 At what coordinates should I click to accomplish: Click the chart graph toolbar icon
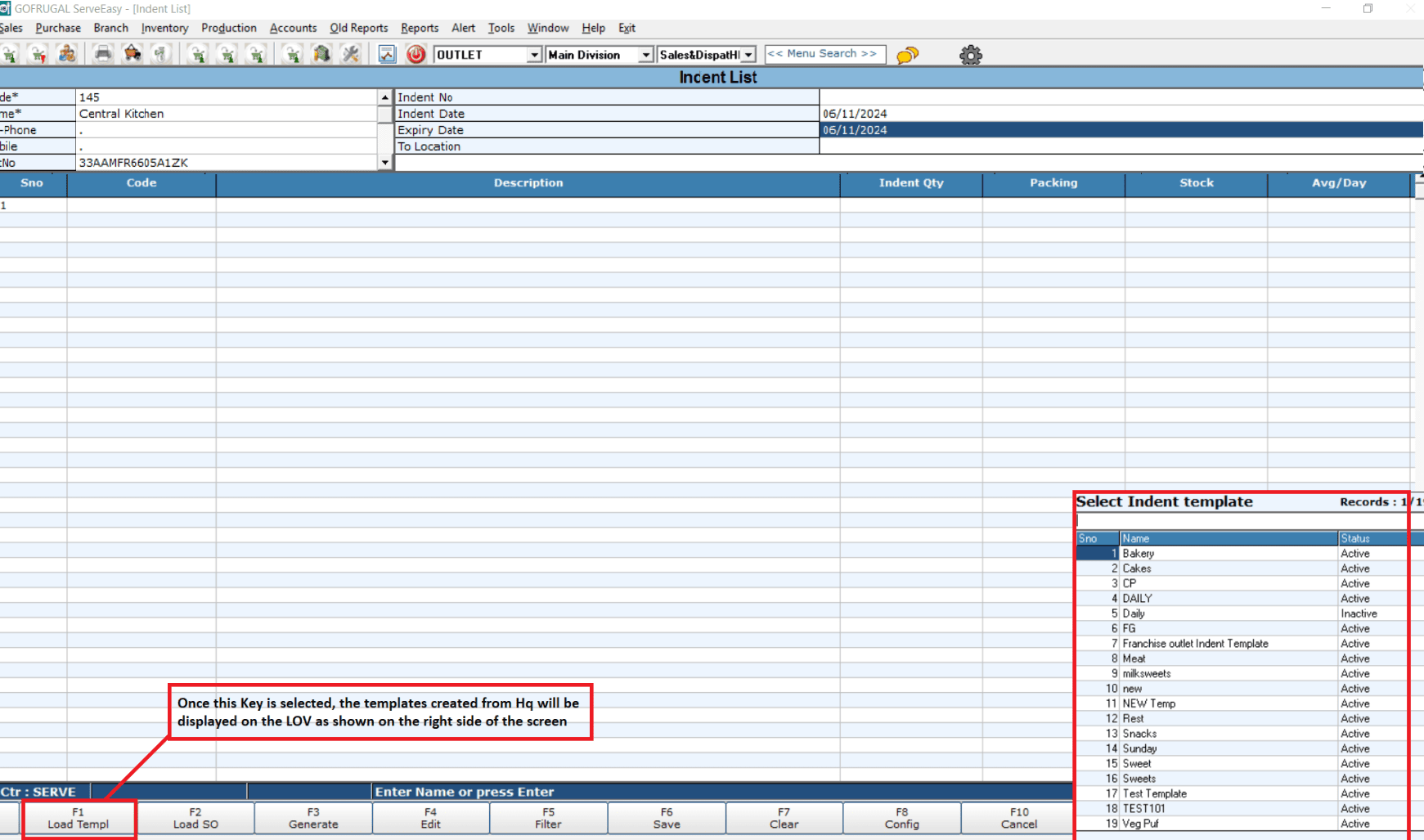click(x=387, y=55)
